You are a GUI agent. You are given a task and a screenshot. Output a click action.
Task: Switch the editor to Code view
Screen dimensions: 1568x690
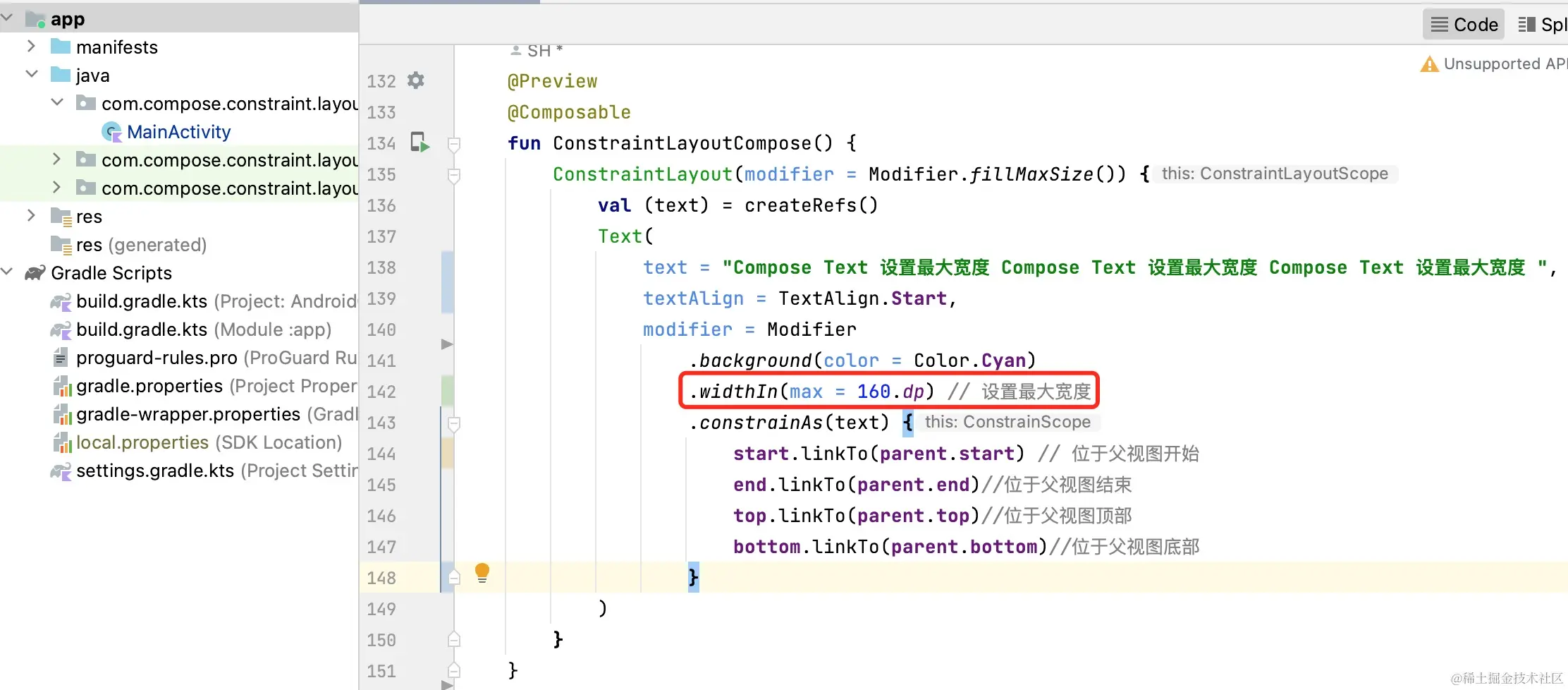click(x=1464, y=25)
